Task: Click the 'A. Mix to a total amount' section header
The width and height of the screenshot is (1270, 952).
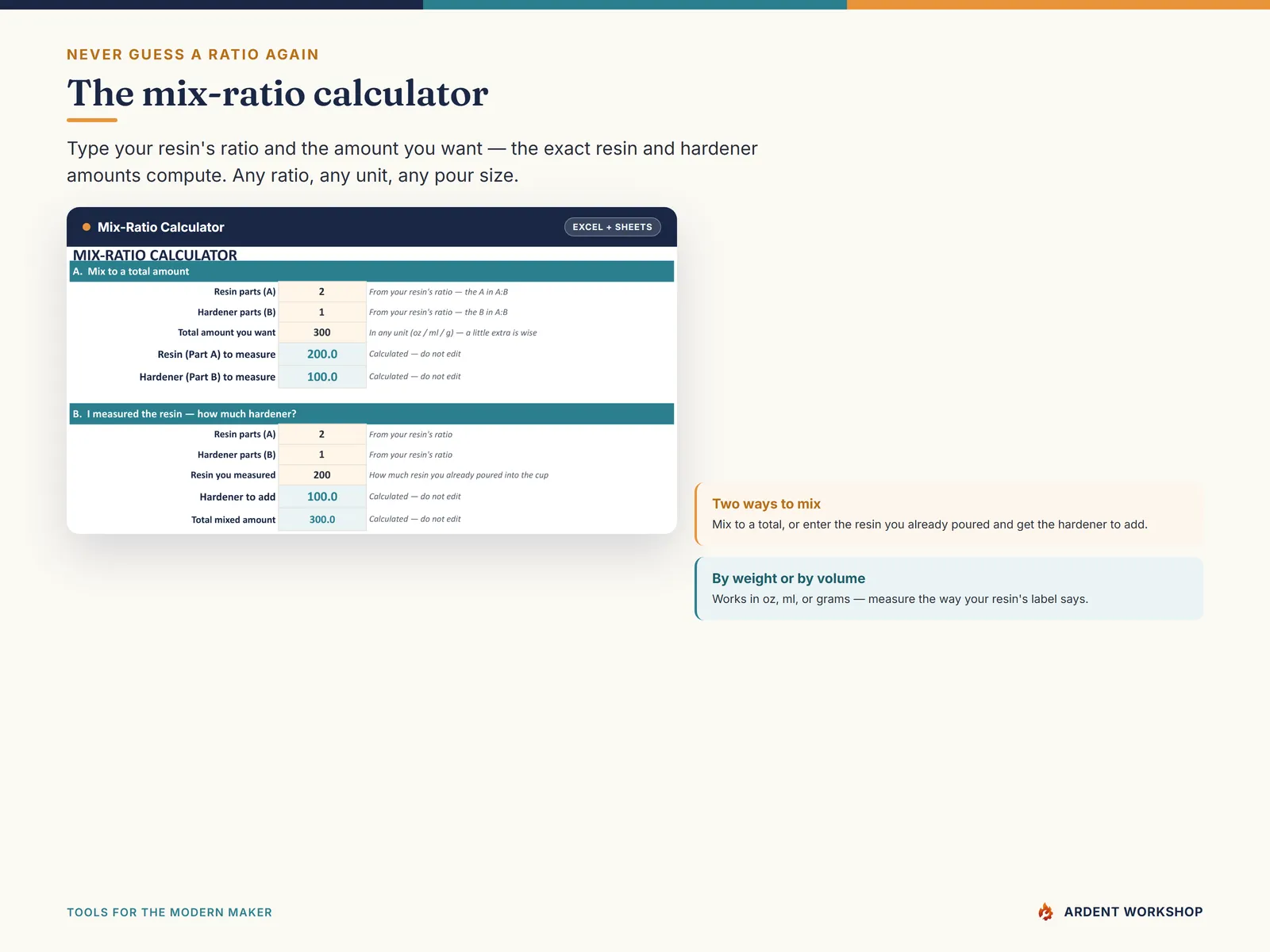Action: point(371,271)
